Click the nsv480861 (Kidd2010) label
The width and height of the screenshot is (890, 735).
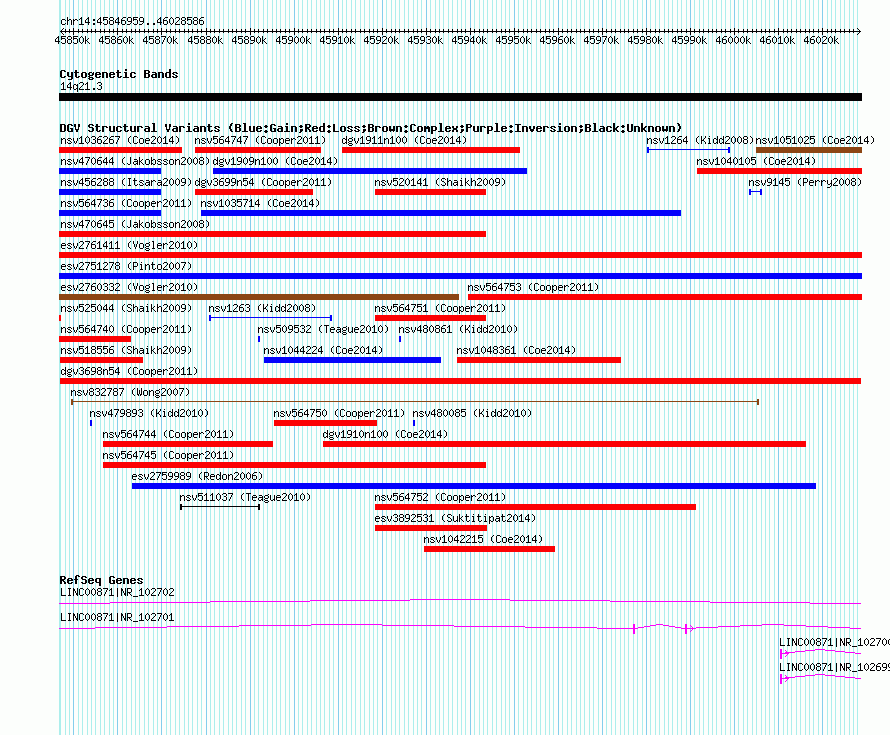(458, 329)
